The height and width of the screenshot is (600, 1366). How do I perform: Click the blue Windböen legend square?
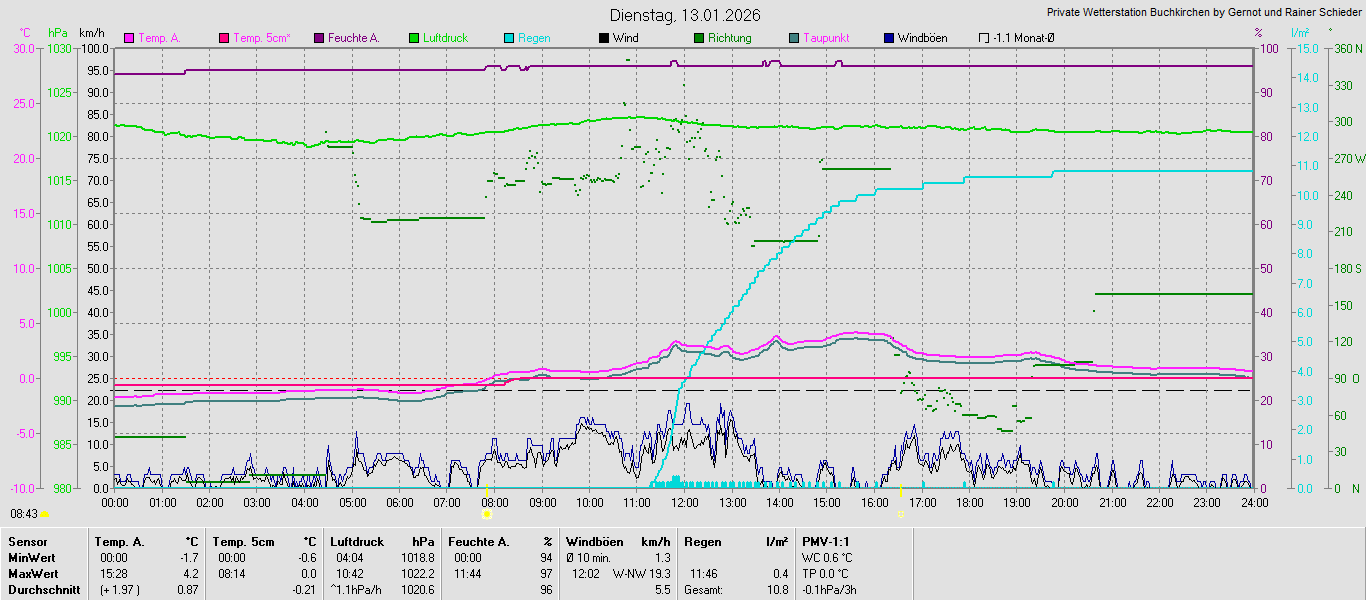tap(889, 38)
